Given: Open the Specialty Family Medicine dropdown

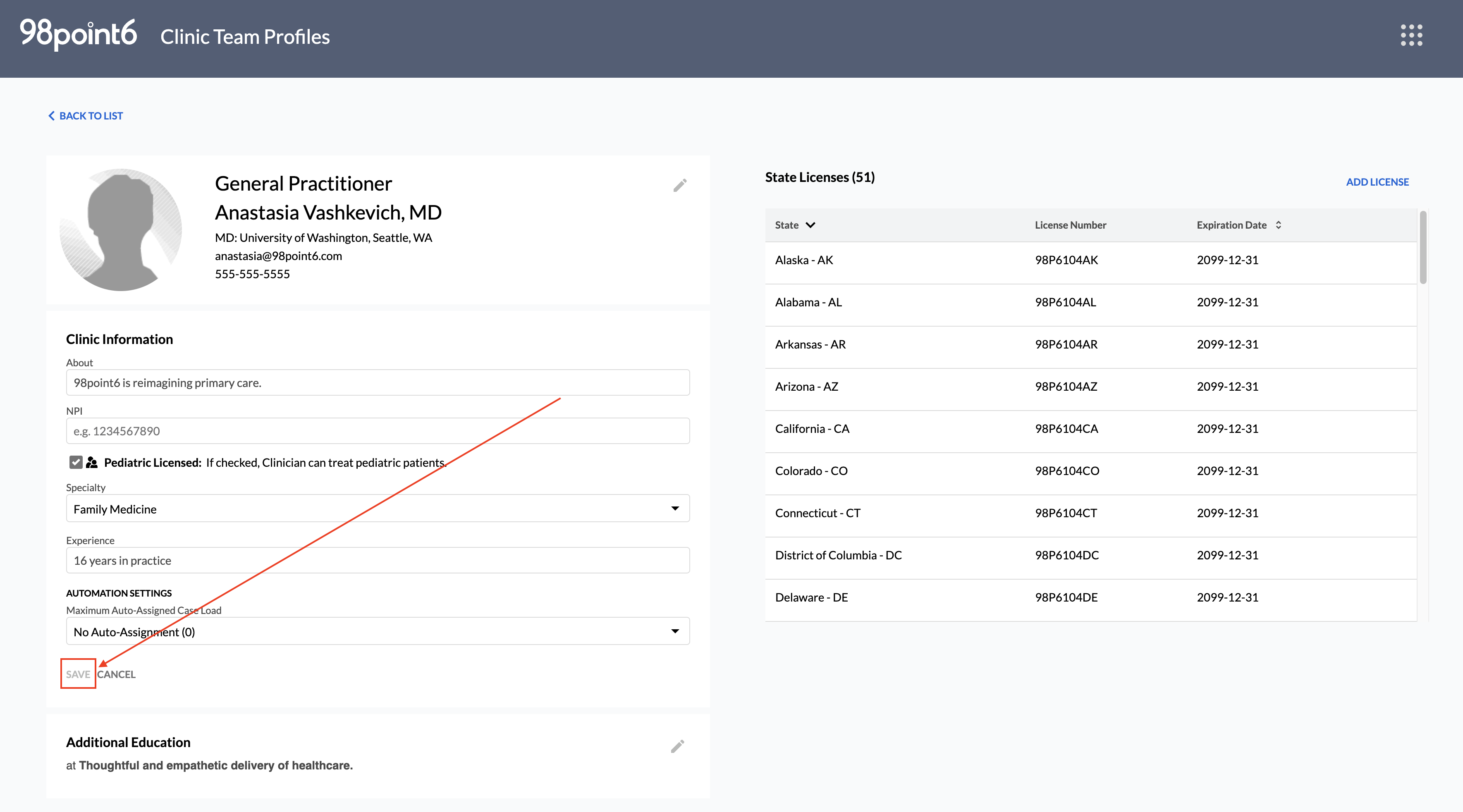Looking at the screenshot, I should [x=378, y=509].
